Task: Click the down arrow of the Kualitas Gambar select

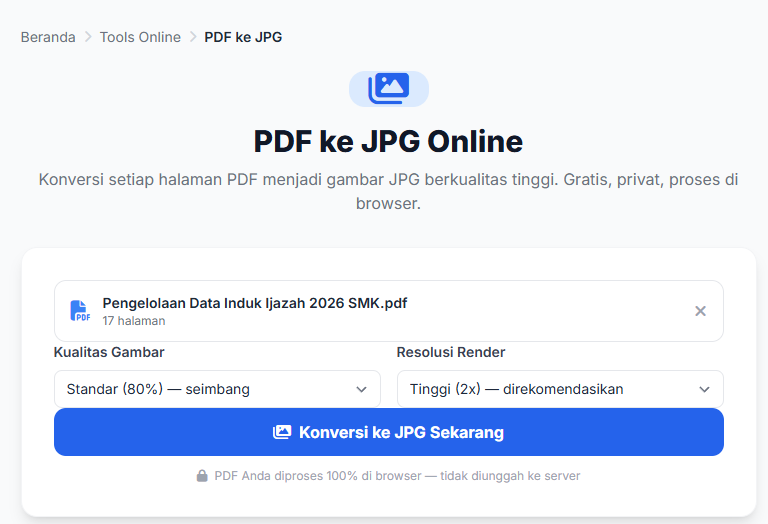Action: (x=361, y=389)
